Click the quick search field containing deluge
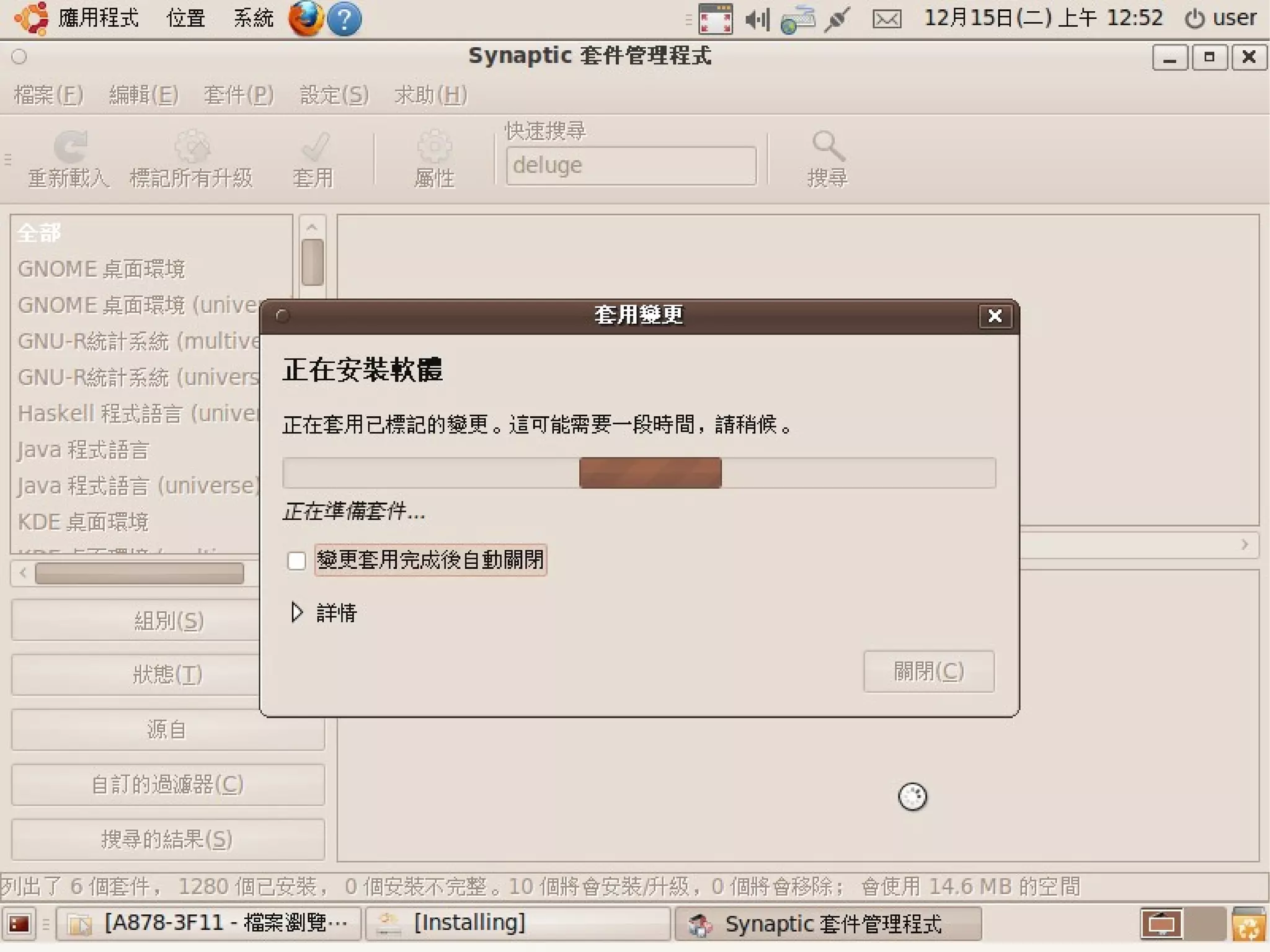 pos(631,166)
